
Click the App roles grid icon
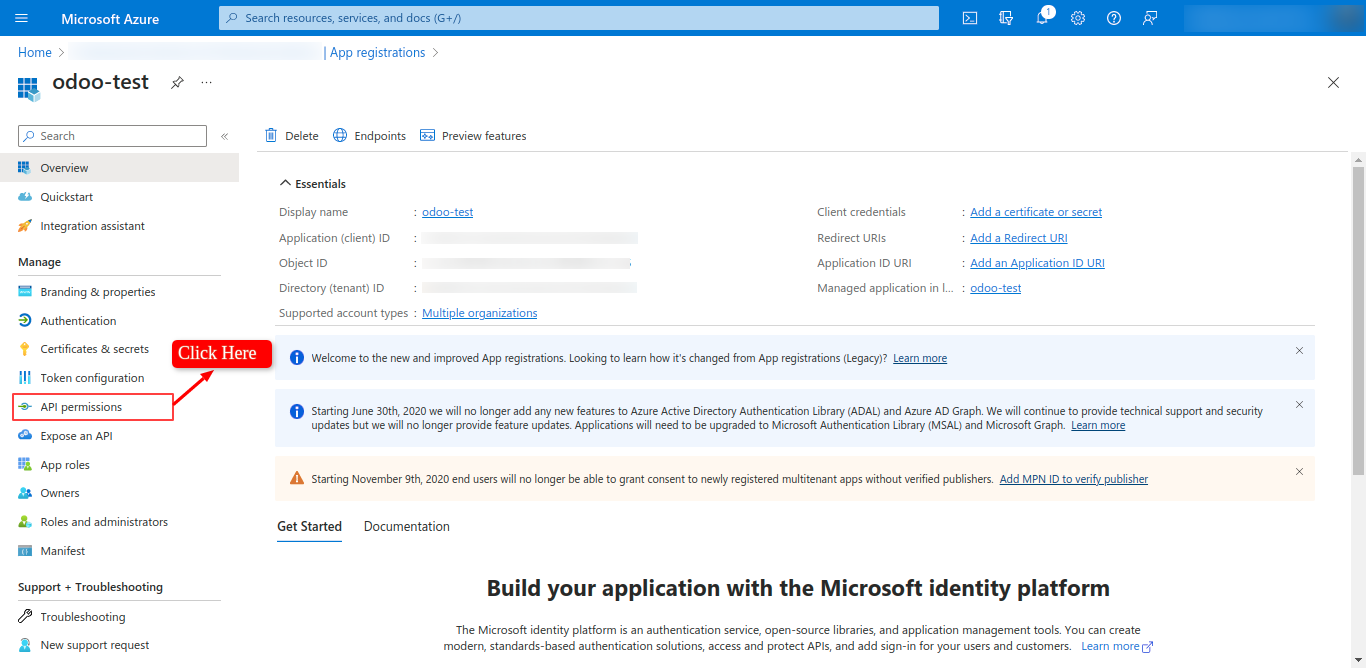25,465
